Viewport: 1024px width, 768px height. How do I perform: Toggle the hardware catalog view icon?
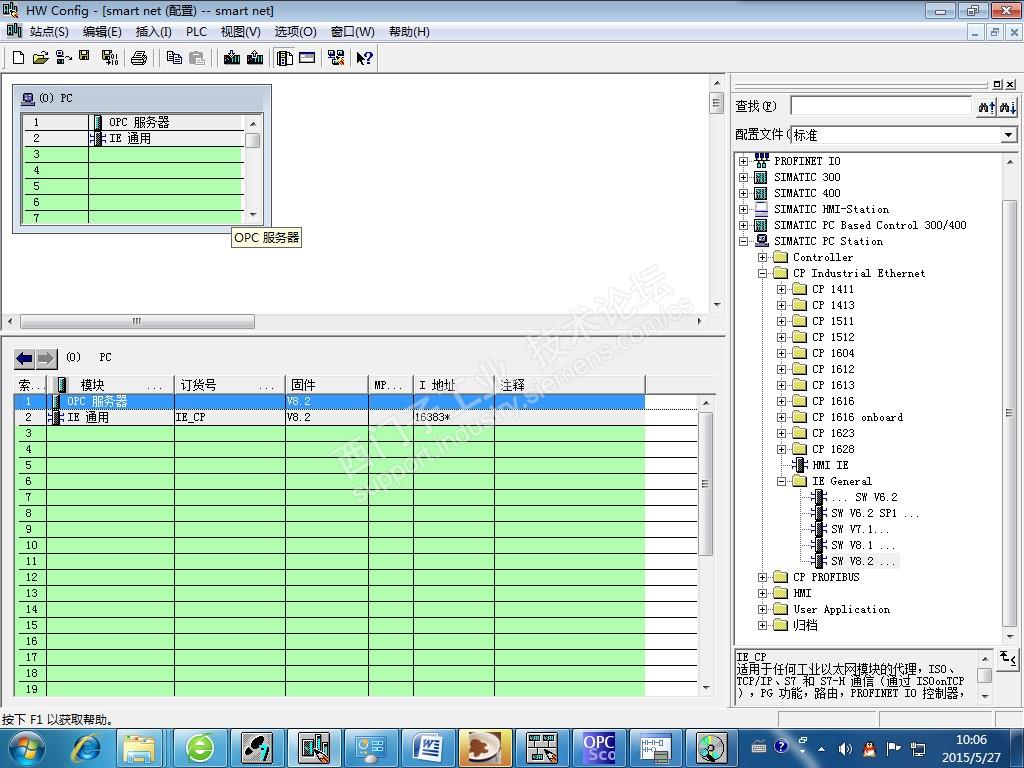tap(285, 57)
